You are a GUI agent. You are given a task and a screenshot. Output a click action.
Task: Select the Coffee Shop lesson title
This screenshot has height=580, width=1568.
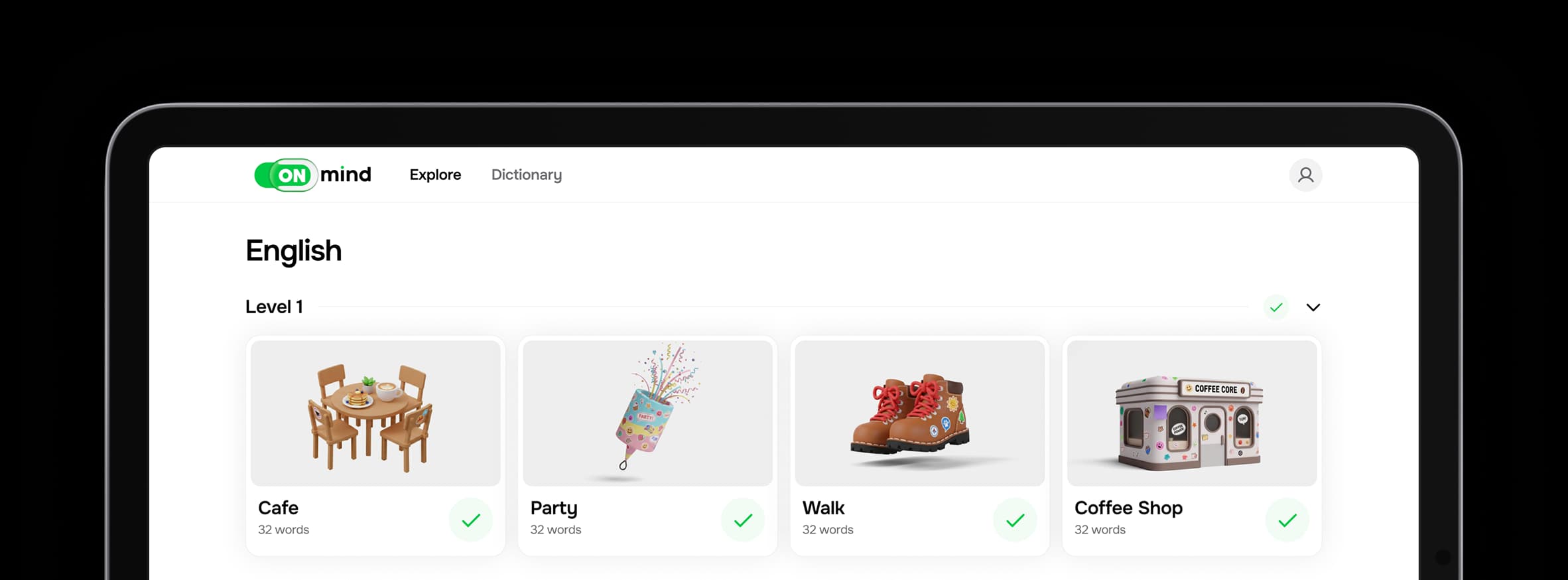1128,508
